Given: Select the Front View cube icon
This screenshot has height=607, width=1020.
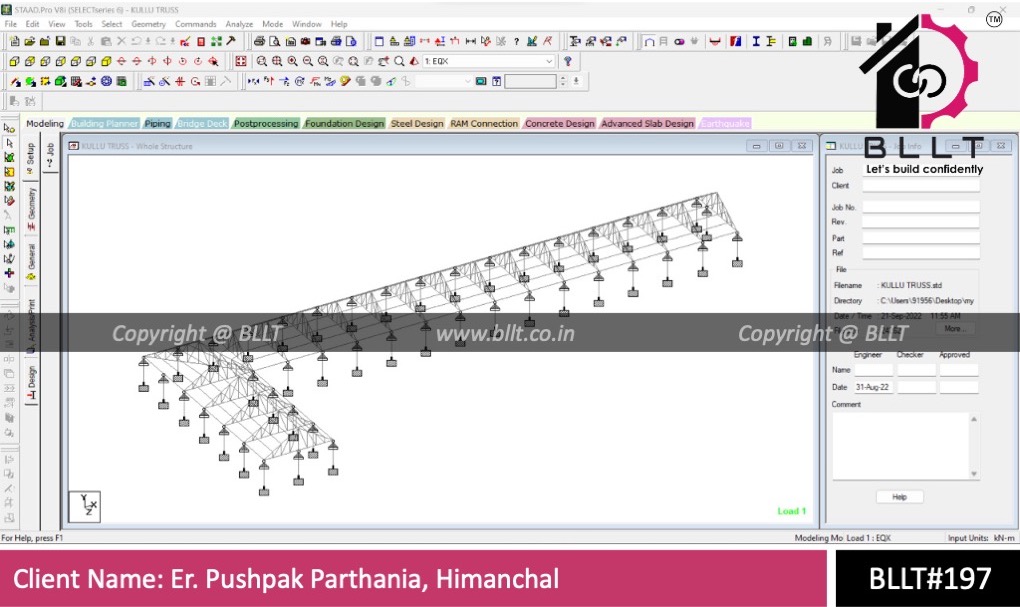Looking at the screenshot, I should [14, 61].
